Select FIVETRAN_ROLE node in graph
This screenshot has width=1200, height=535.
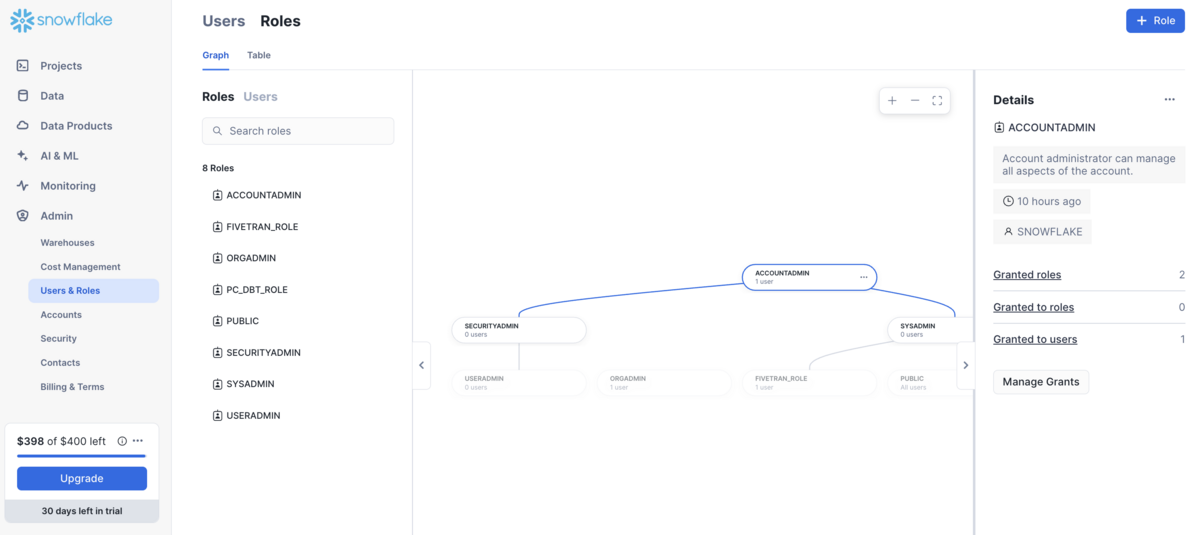[809, 382]
